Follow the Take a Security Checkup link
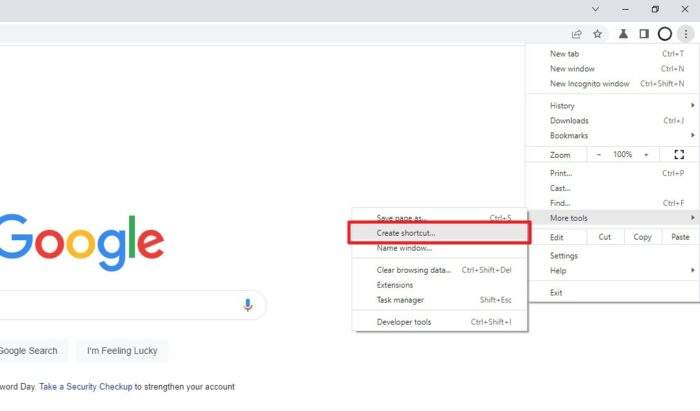 [86, 386]
